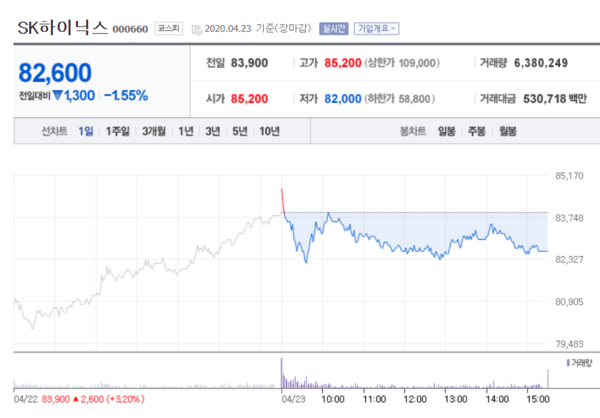Click the 선차트 label
This screenshot has height=418, width=600.
[54, 131]
